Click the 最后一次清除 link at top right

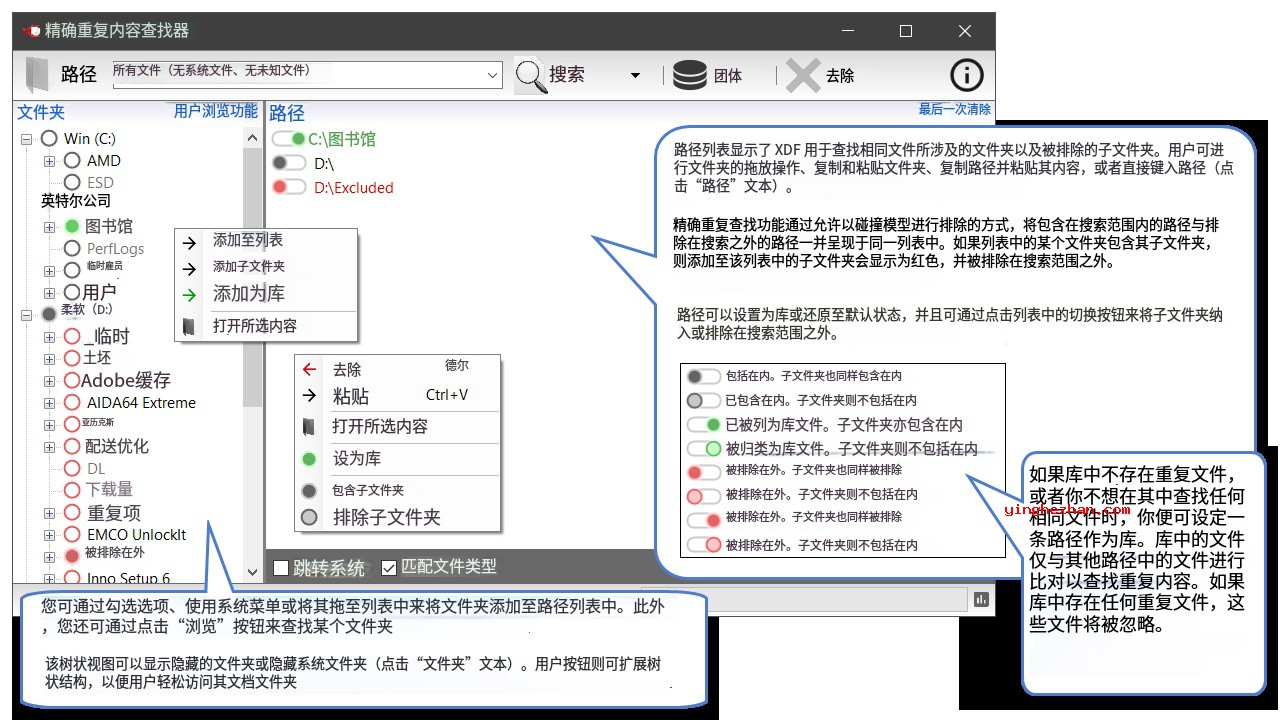point(956,109)
